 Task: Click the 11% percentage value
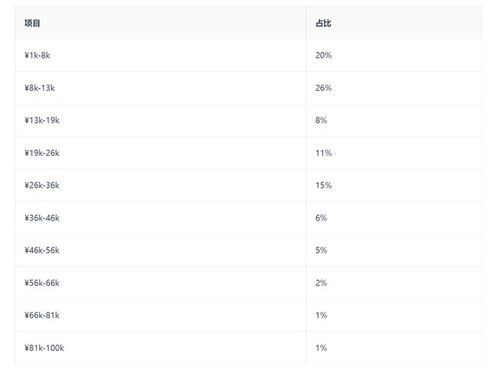[x=323, y=153]
